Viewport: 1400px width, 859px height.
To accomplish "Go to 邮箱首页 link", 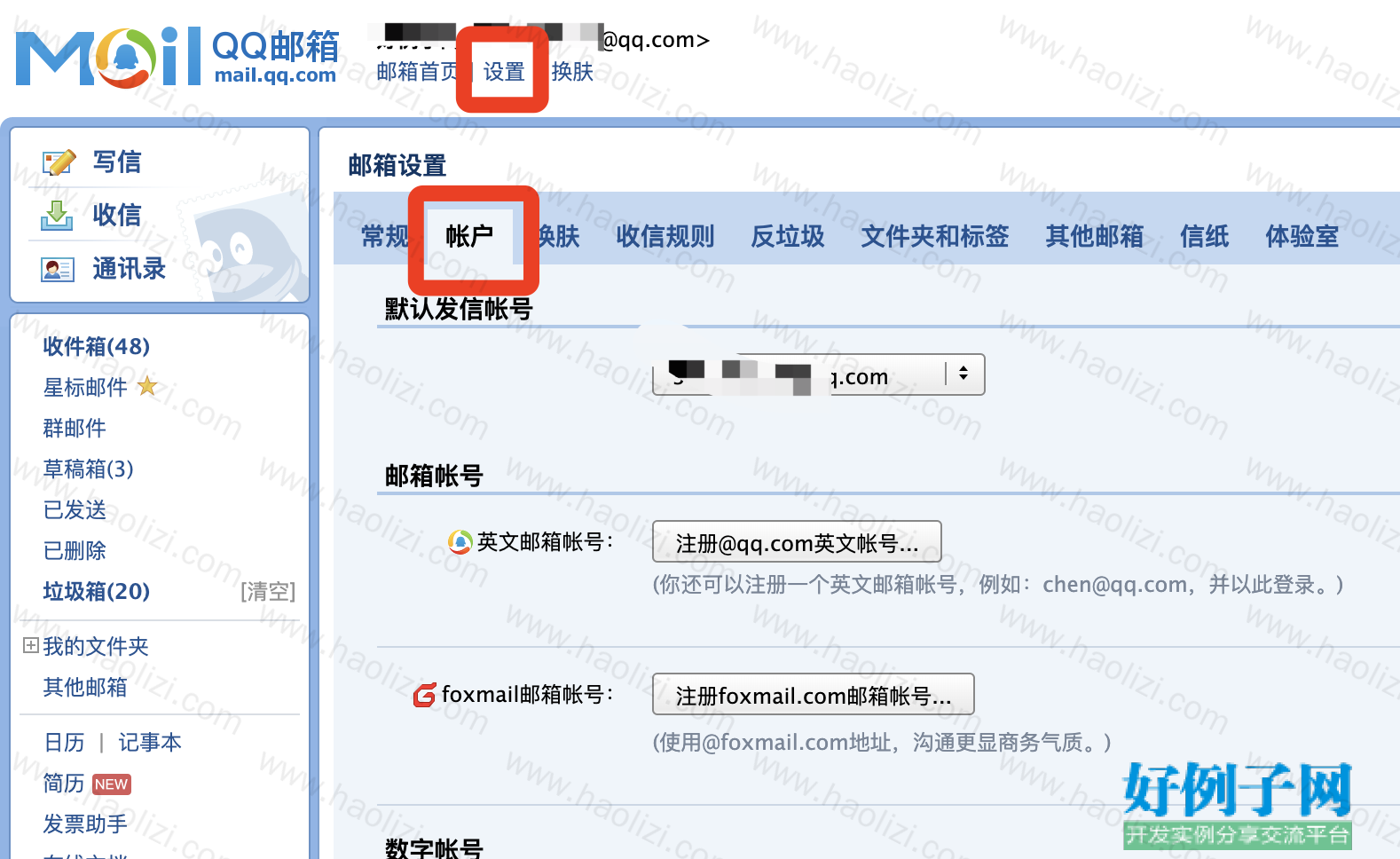I will (417, 72).
